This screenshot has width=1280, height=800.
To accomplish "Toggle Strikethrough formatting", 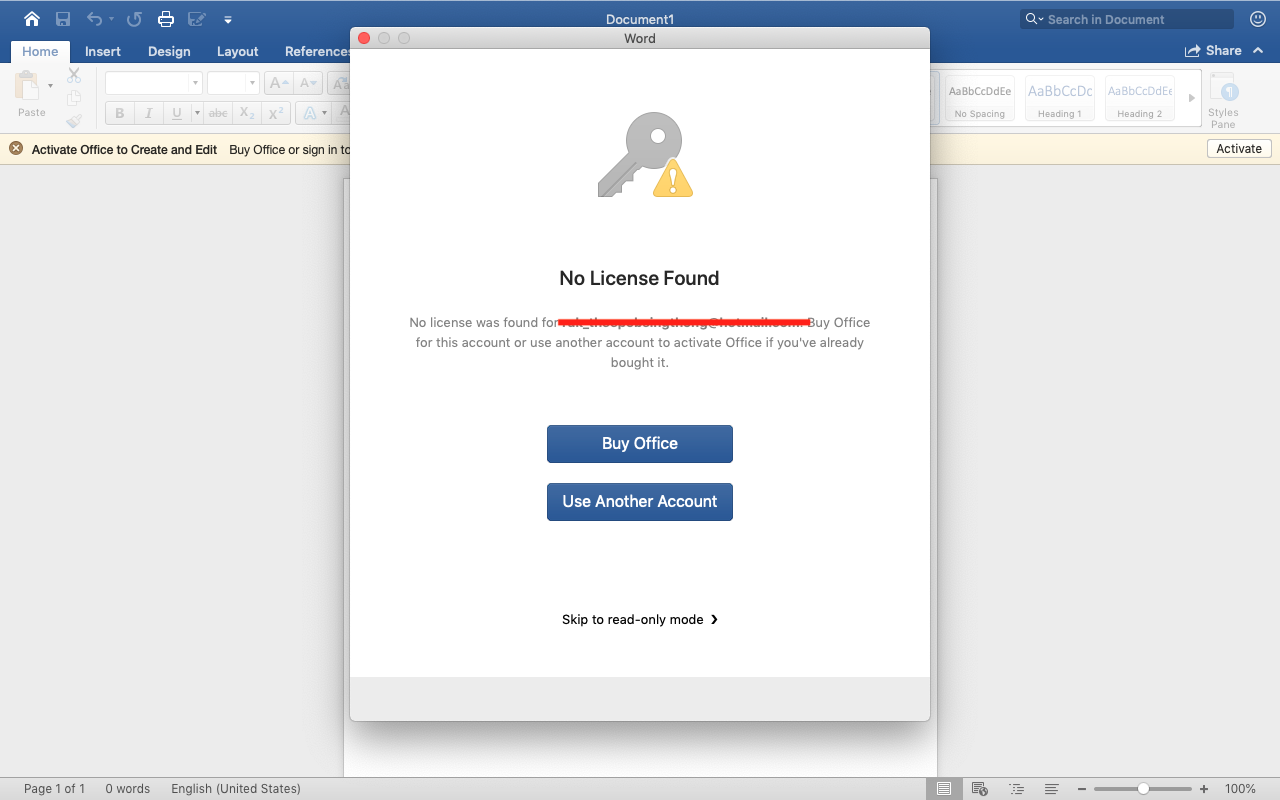I will click(218, 113).
